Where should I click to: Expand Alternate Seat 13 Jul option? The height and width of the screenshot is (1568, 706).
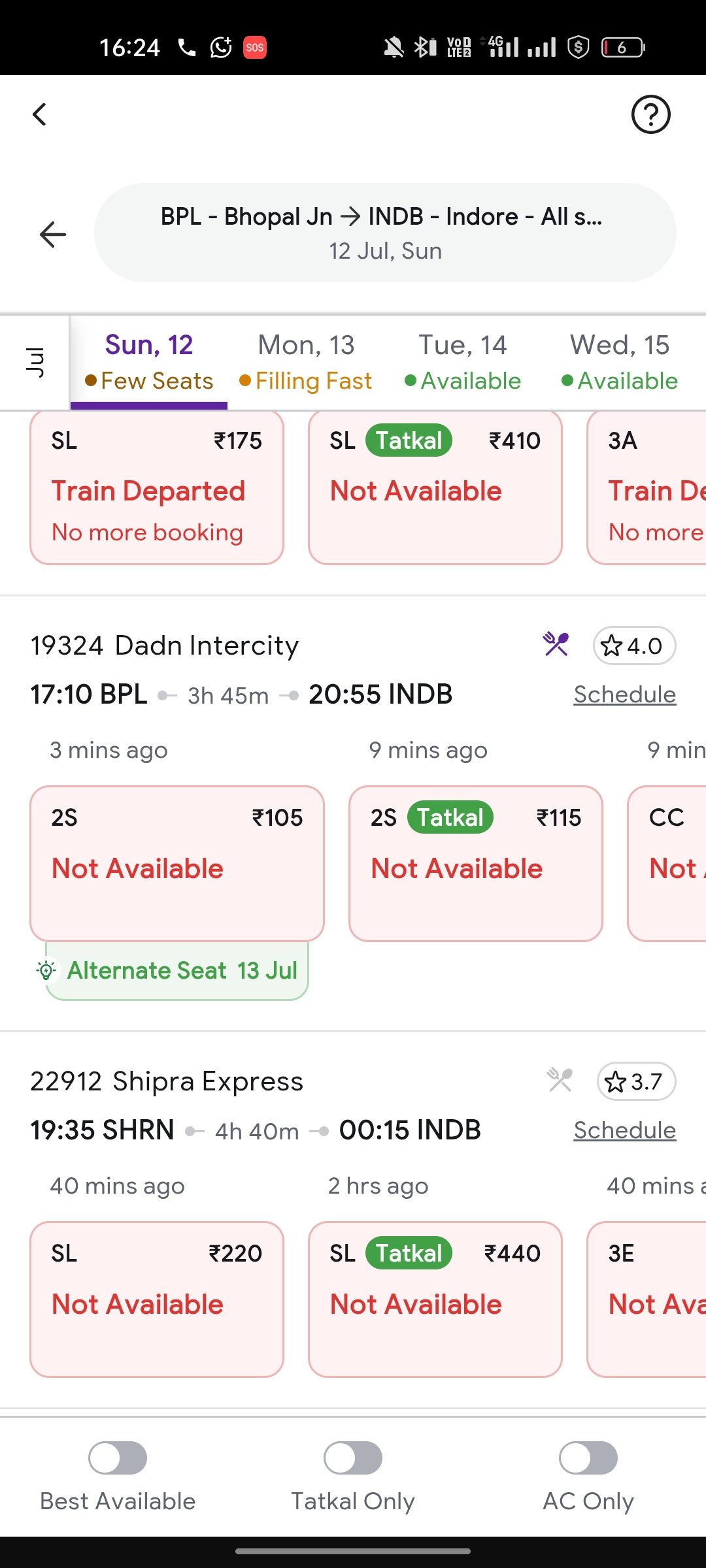(176, 971)
